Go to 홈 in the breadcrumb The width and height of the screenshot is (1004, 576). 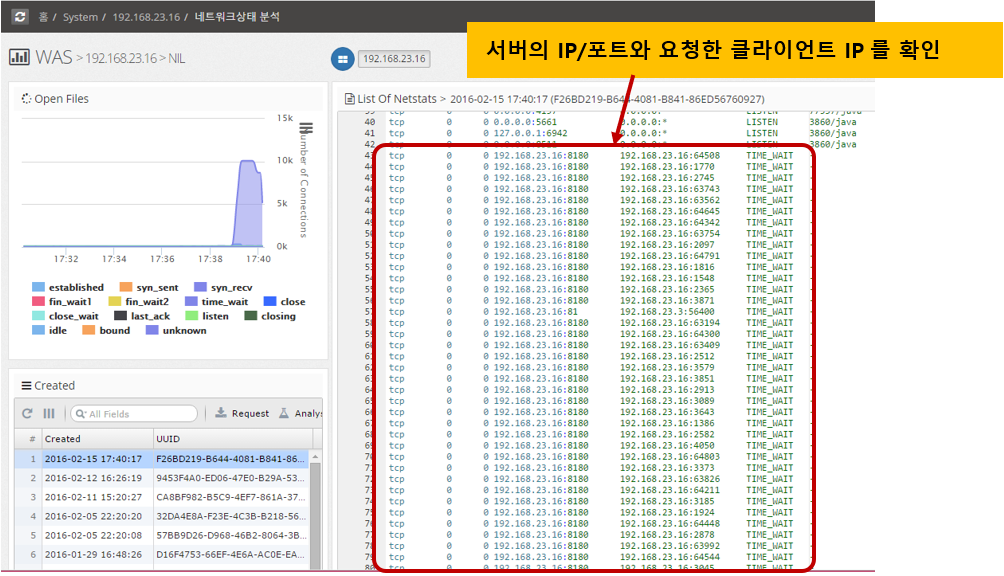coord(43,18)
